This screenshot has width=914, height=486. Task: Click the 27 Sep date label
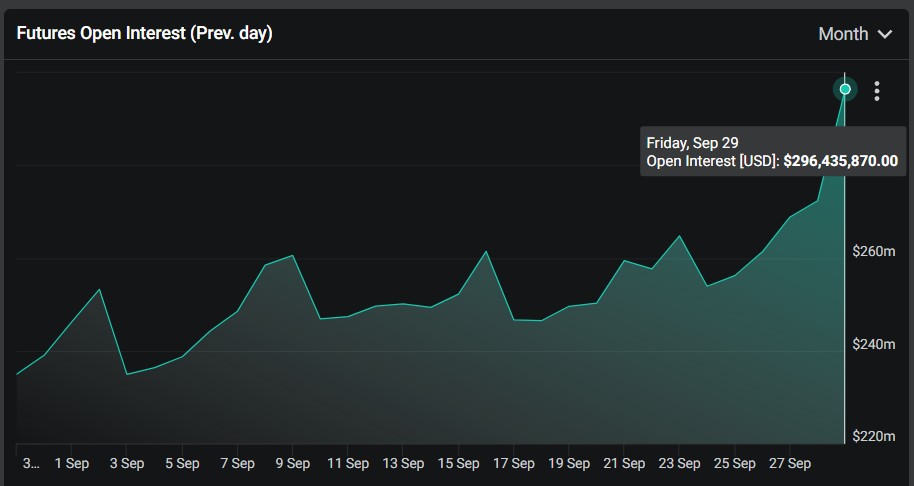[790, 463]
